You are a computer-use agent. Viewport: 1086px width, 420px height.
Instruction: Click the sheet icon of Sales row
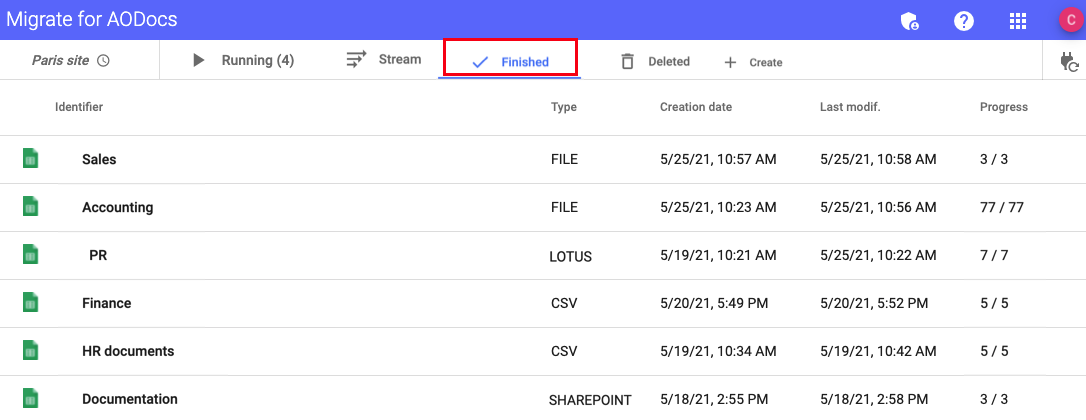tap(30, 159)
